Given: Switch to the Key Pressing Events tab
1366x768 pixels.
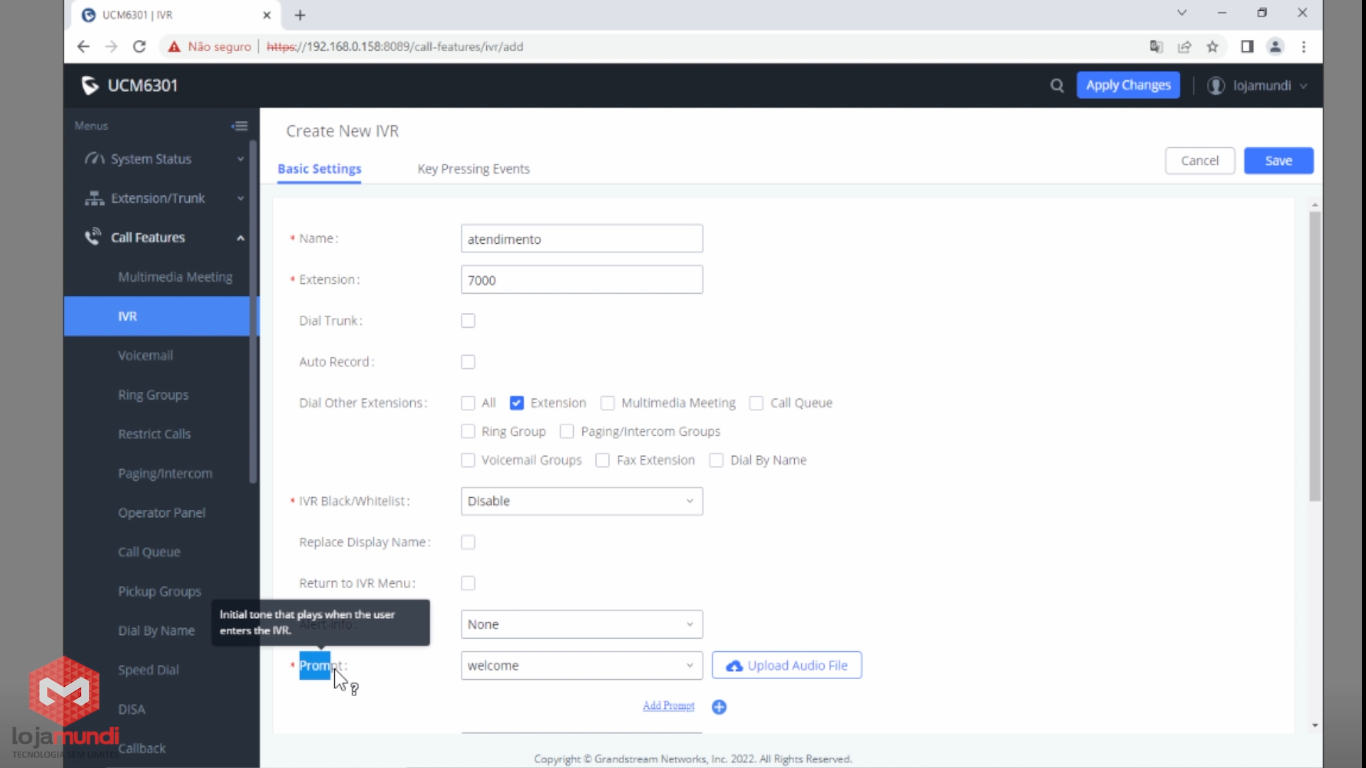Looking at the screenshot, I should [473, 169].
